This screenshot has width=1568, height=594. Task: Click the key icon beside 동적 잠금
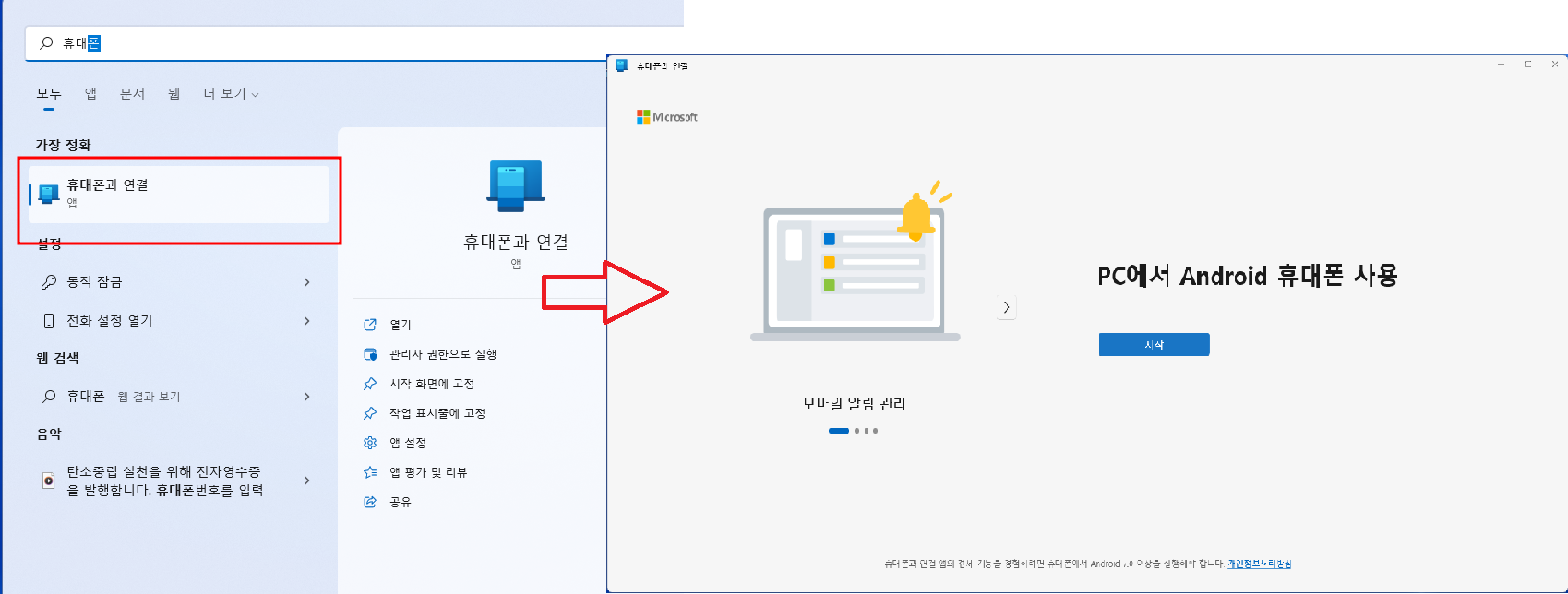[49, 282]
